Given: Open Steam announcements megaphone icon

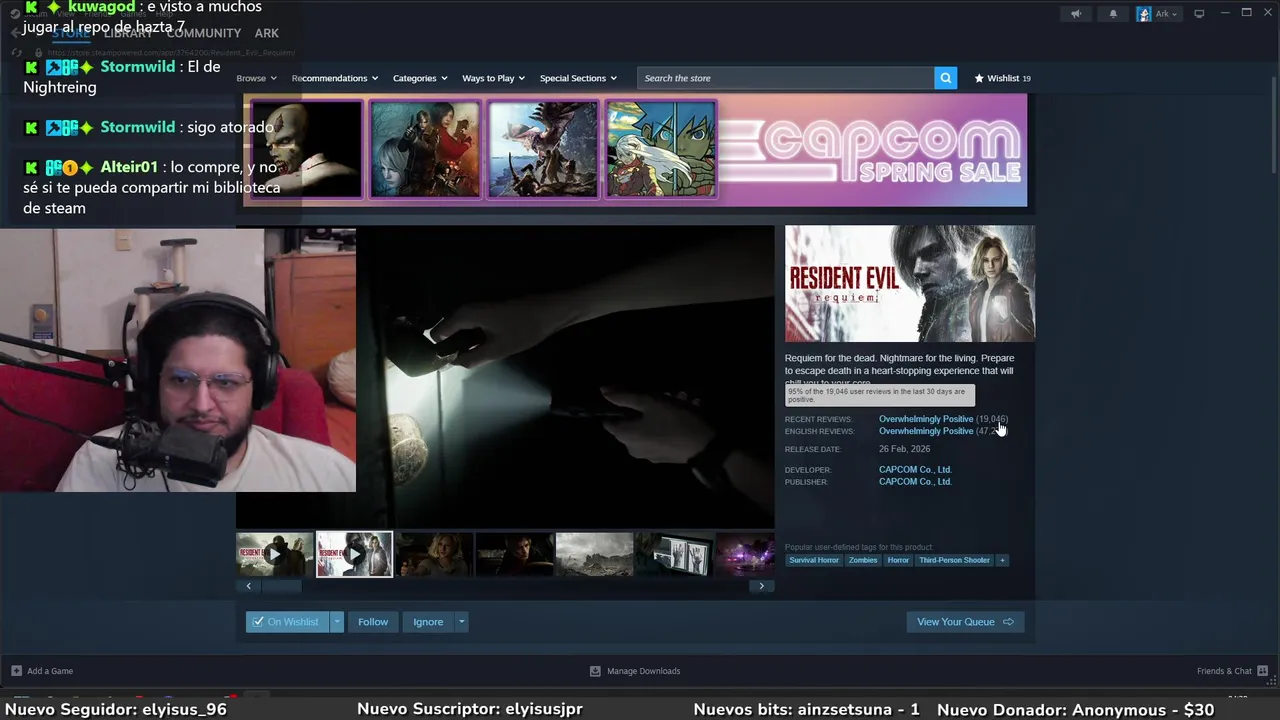Looking at the screenshot, I should pyautogui.click(x=1076, y=14).
